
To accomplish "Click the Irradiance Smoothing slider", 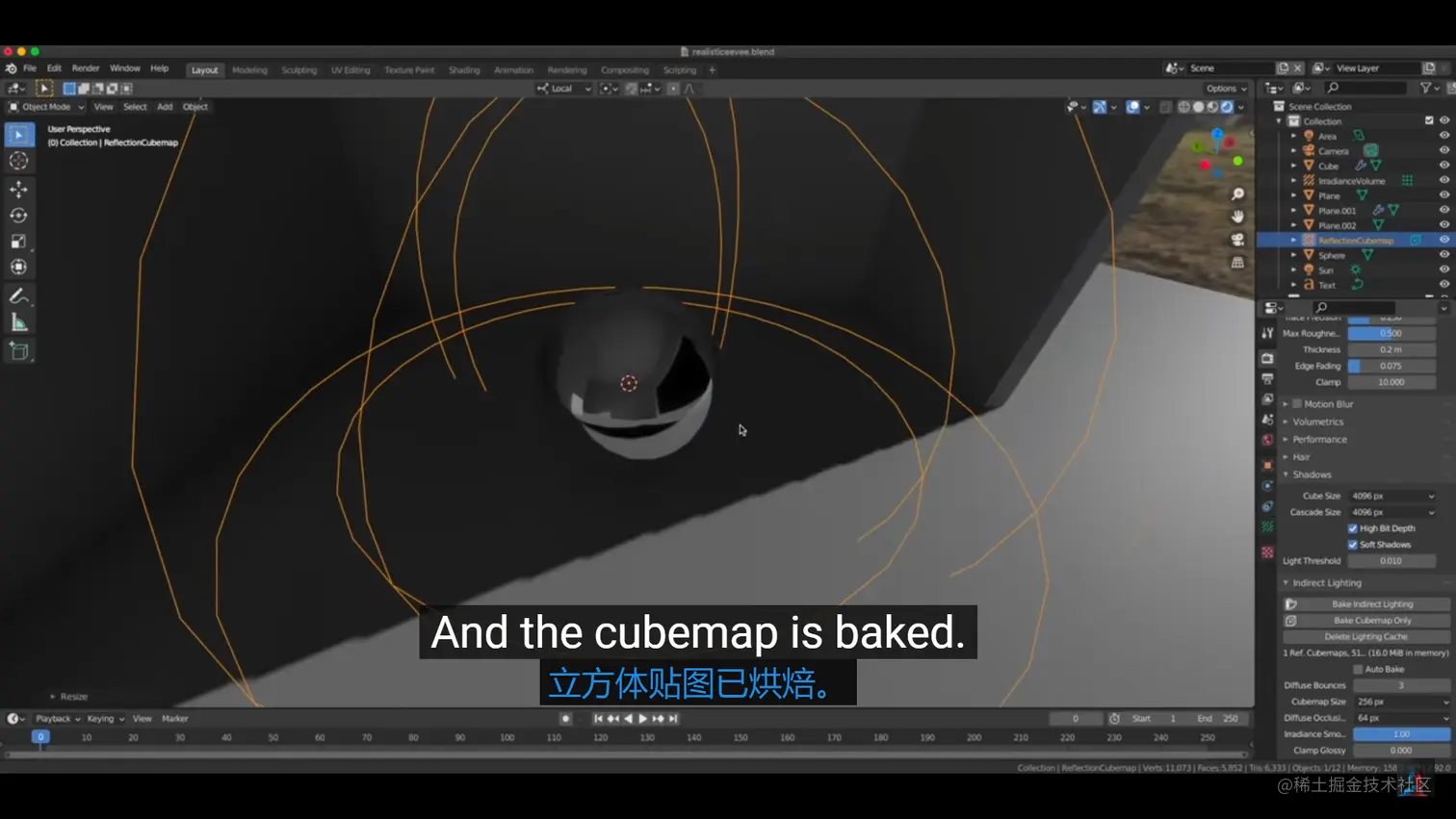I will tap(1399, 733).
